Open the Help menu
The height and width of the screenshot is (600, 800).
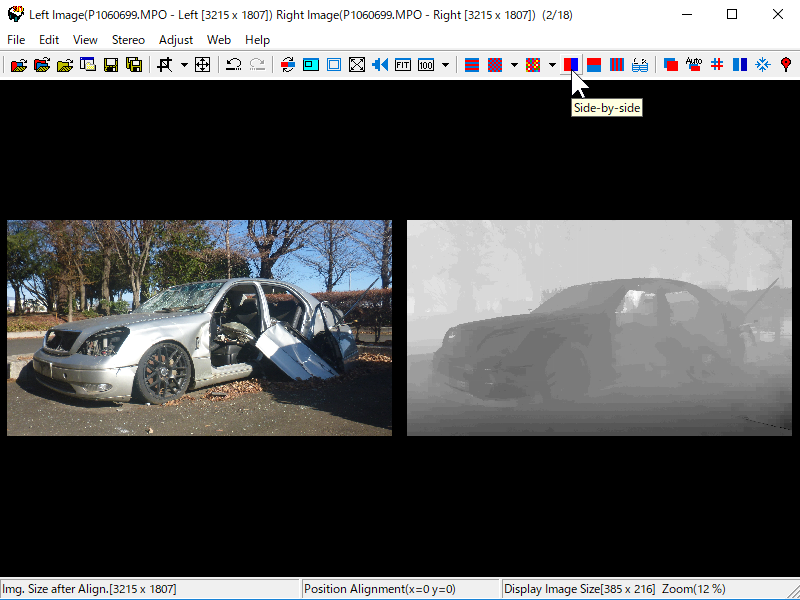tap(257, 40)
